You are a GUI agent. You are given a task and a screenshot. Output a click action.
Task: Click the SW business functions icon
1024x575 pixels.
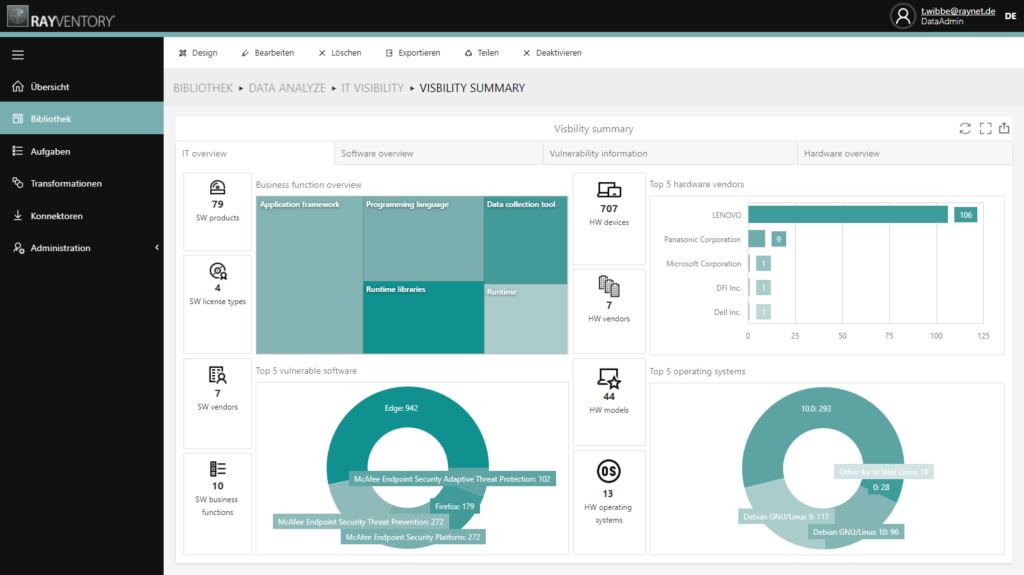(x=217, y=468)
